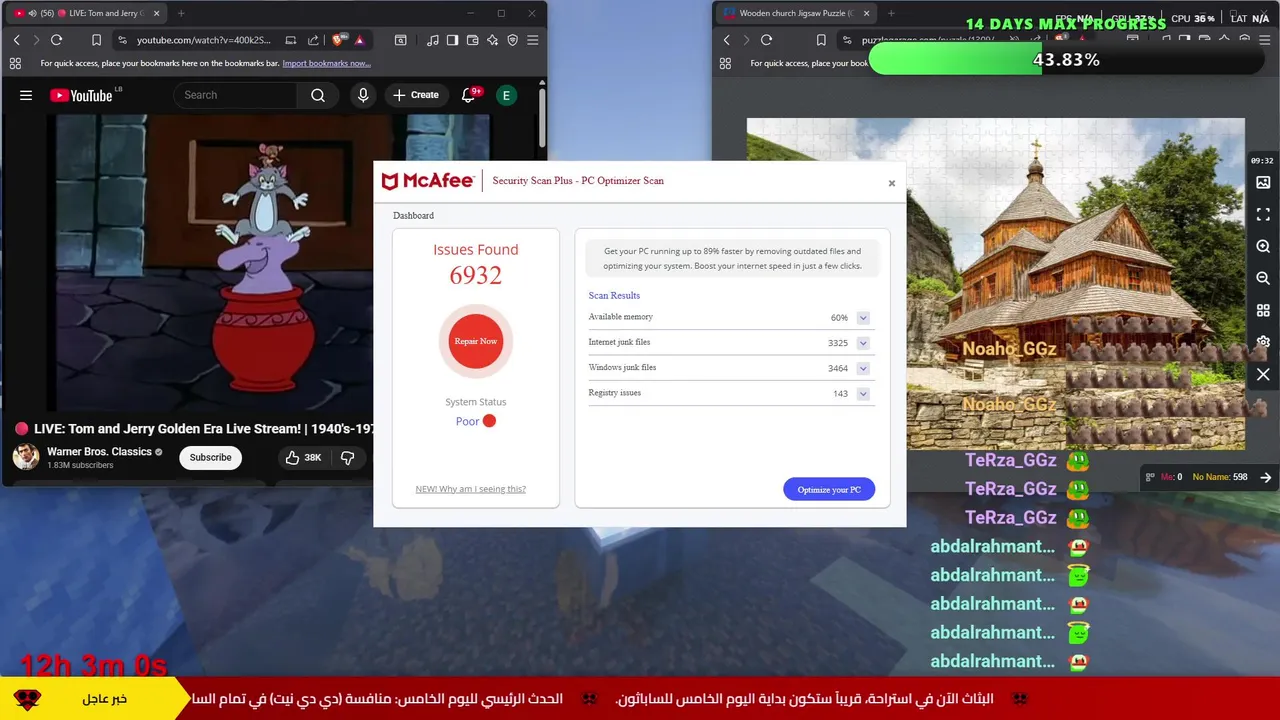
Task: Click Optimize my PC
Action: point(829,489)
